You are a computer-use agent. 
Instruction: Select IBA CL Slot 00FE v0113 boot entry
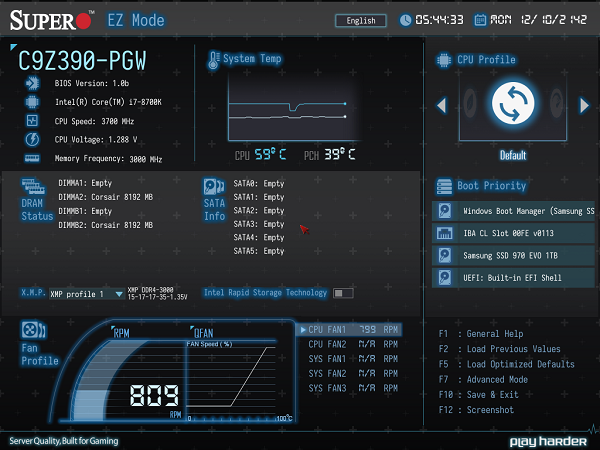(514, 233)
